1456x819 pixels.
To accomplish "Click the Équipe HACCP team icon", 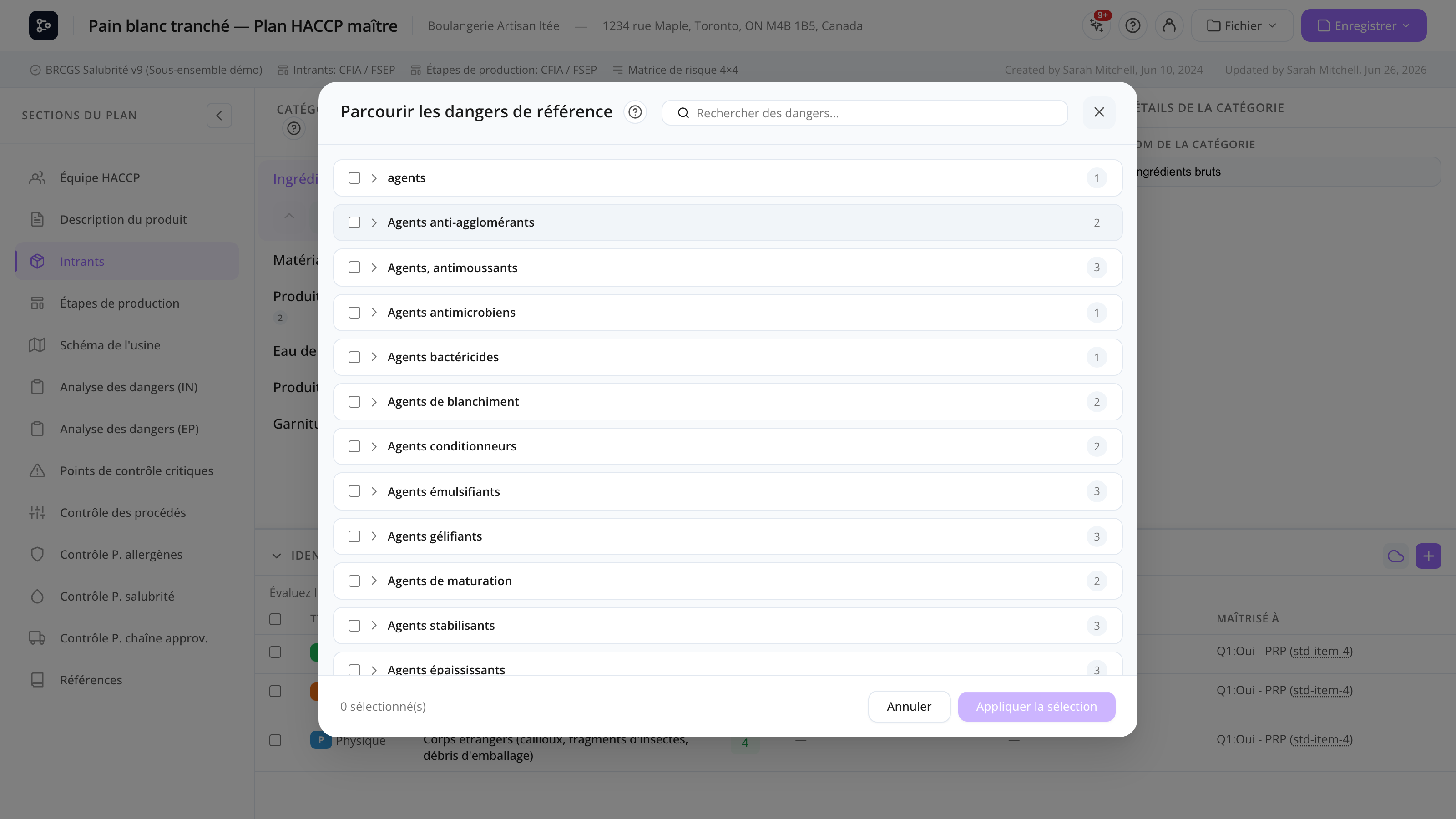I will [37, 177].
